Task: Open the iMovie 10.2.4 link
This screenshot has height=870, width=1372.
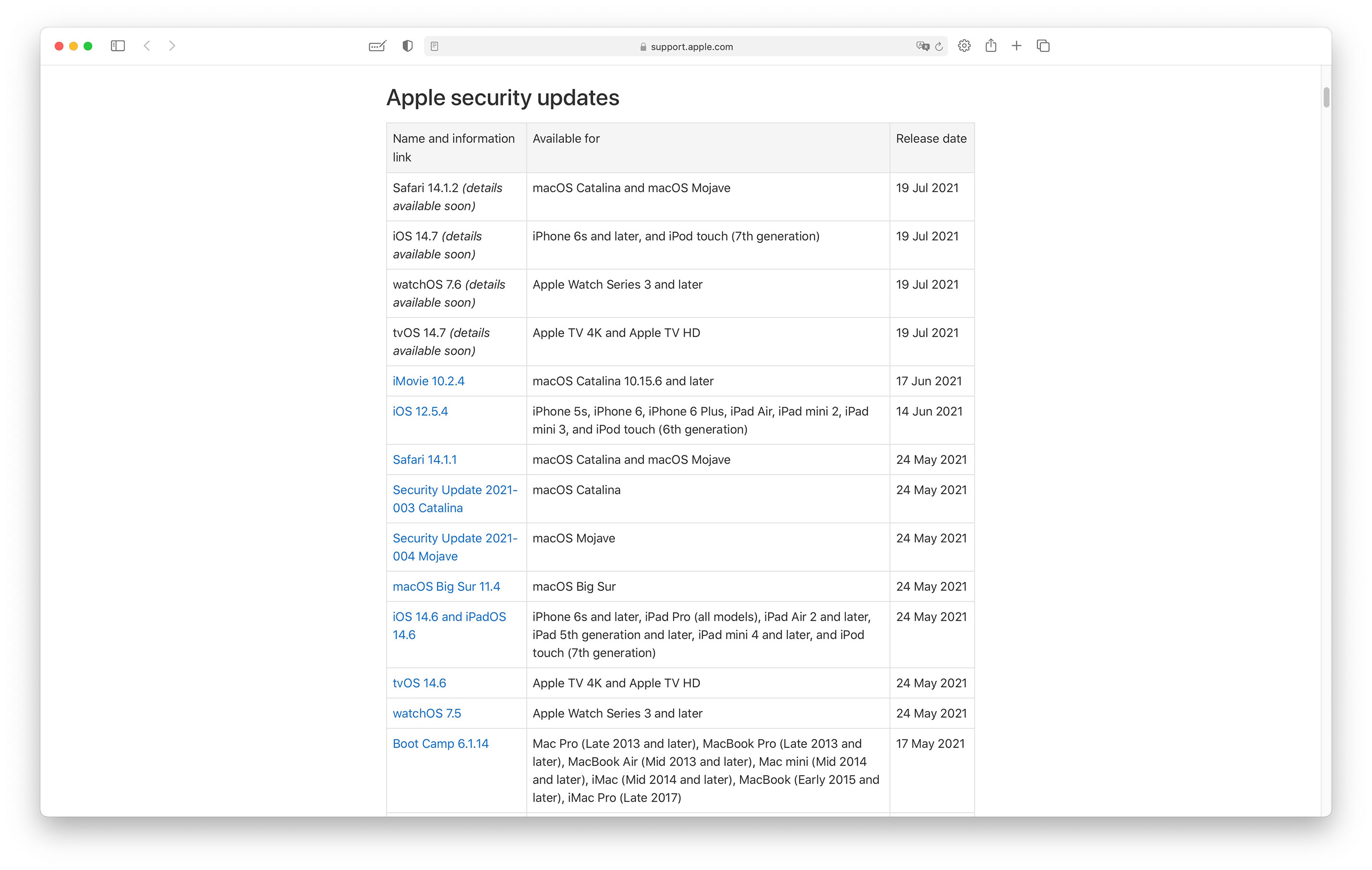Action: click(x=429, y=381)
